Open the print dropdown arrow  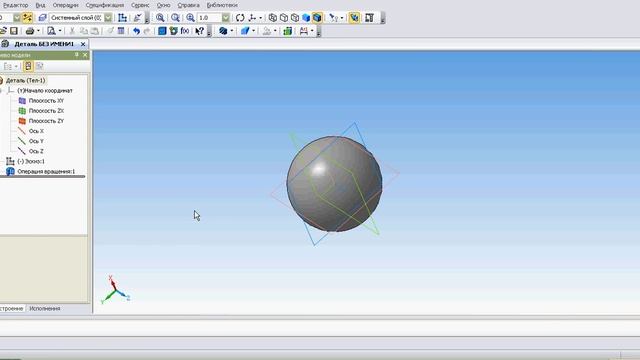(38, 31)
